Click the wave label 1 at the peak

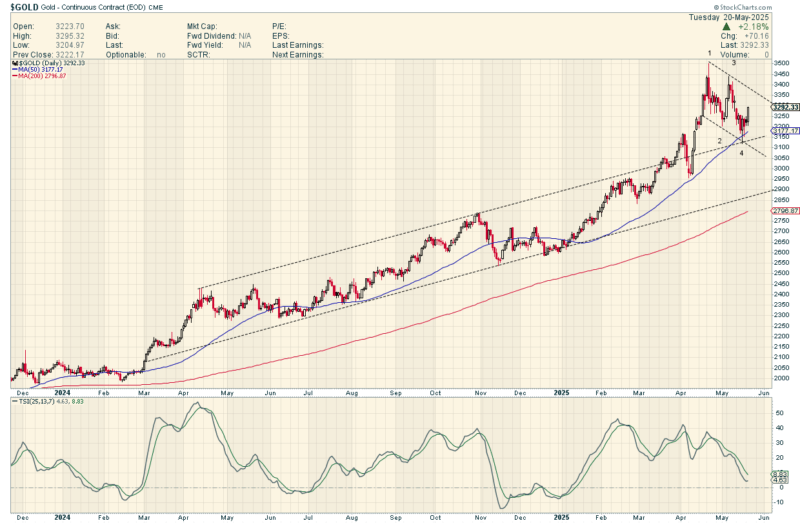[x=709, y=52]
